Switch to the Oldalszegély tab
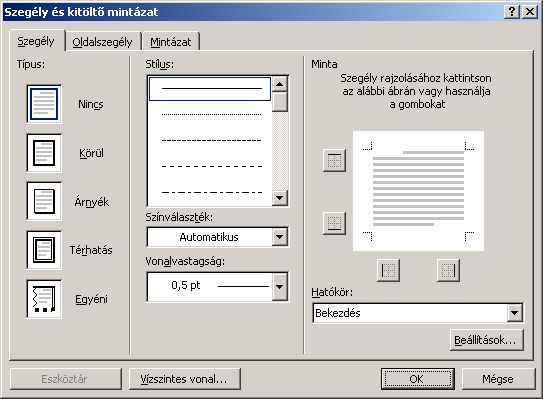 point(102,42)
